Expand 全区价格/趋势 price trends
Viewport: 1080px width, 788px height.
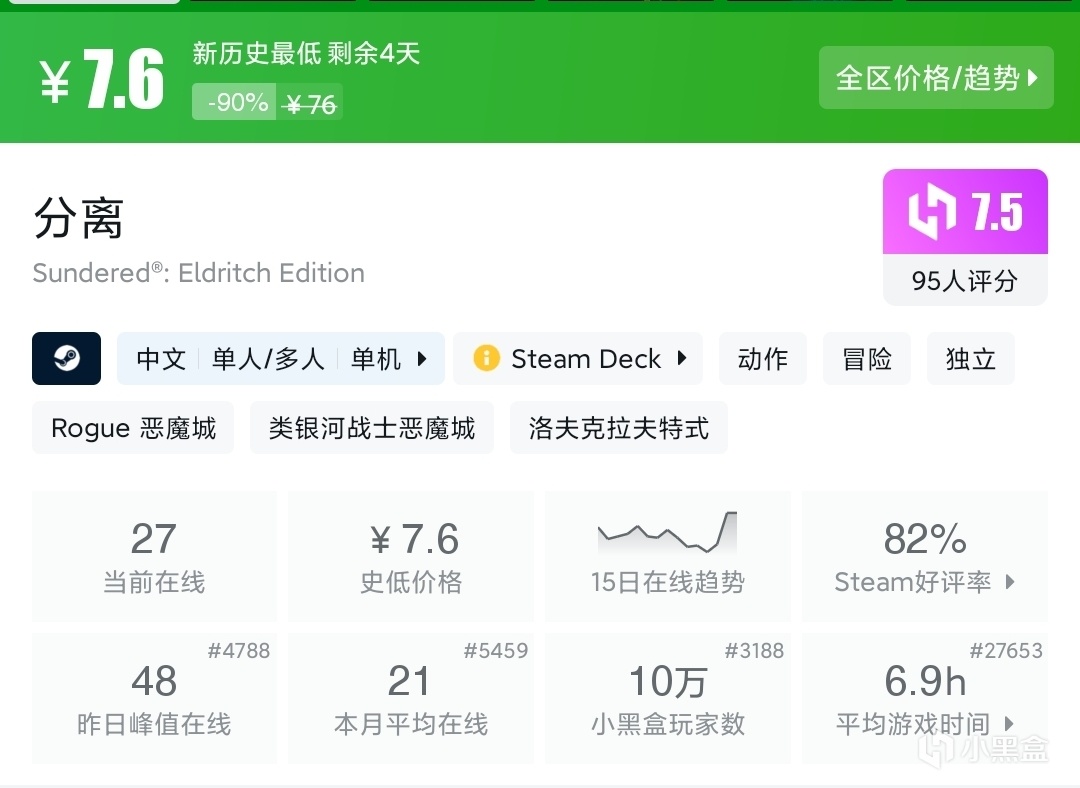[x=936, y=77]
